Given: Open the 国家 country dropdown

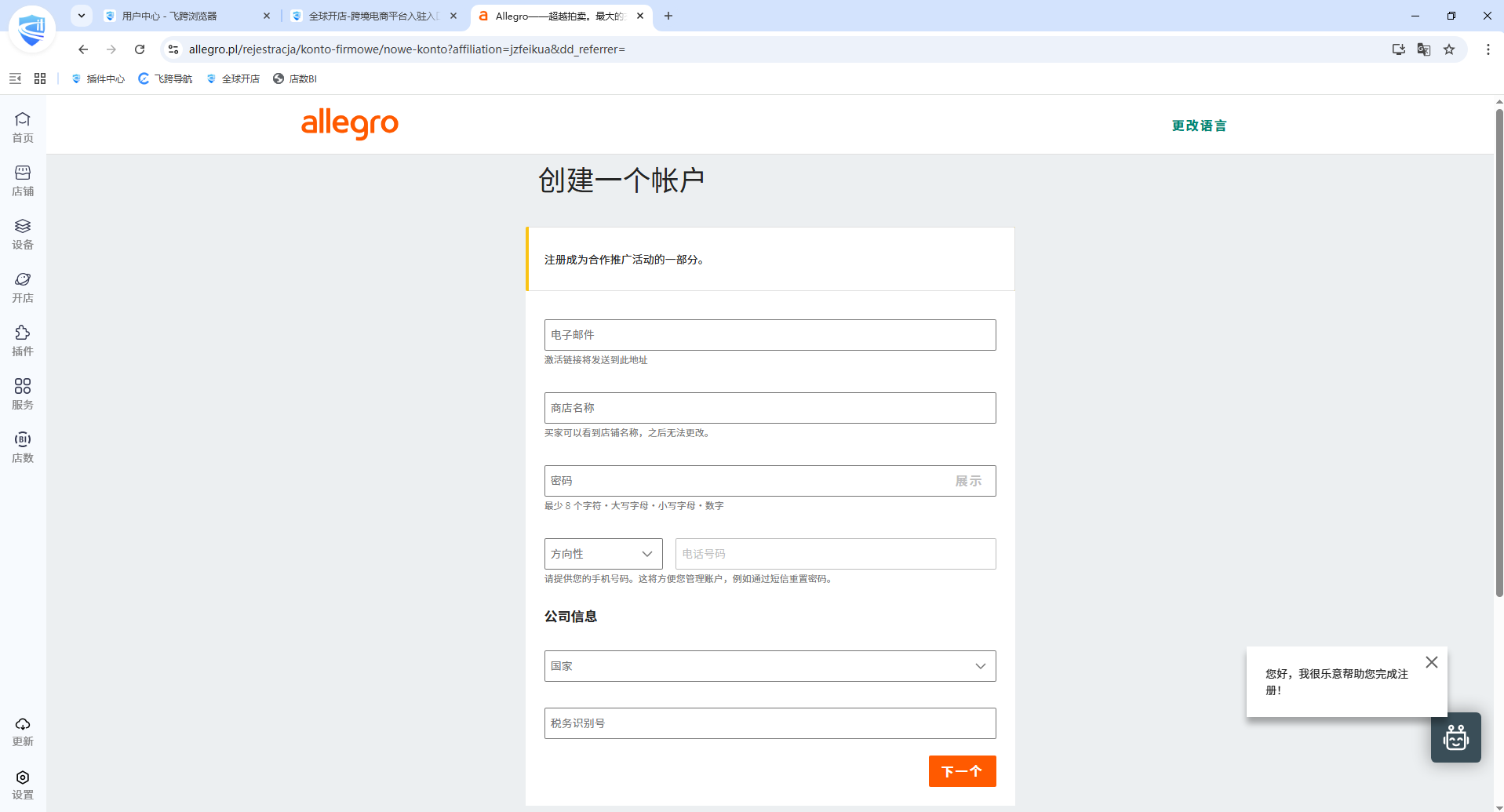Looking at the screenshot, I should point(770,666).
